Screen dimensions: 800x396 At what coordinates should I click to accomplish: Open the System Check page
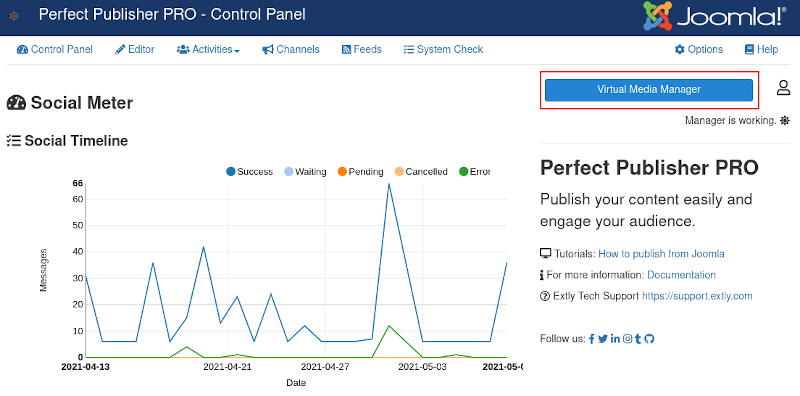pyautogui.click(x=443, y=50)
